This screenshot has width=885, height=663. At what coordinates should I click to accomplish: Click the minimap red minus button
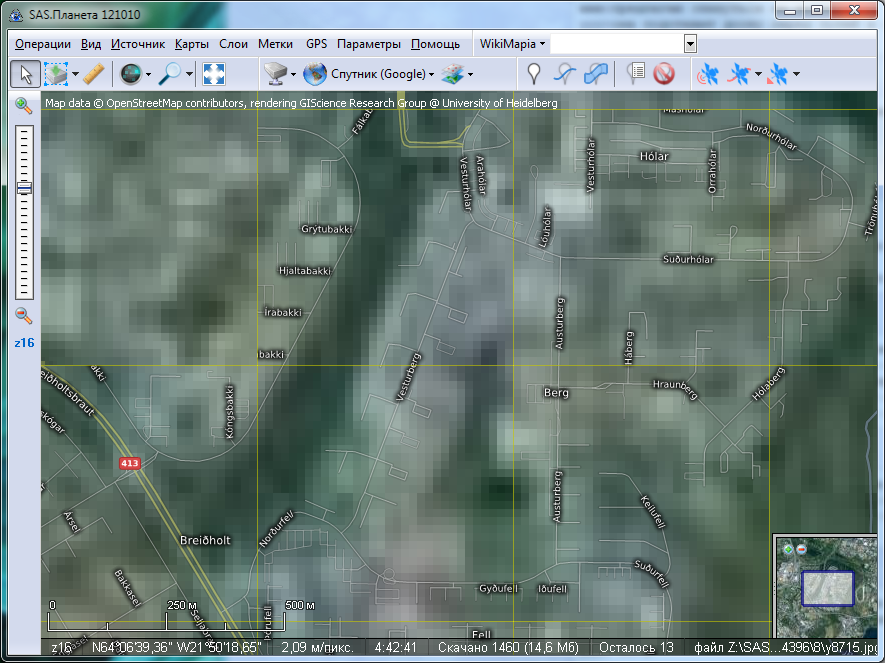pyautogui.click(x=801, y=549)
